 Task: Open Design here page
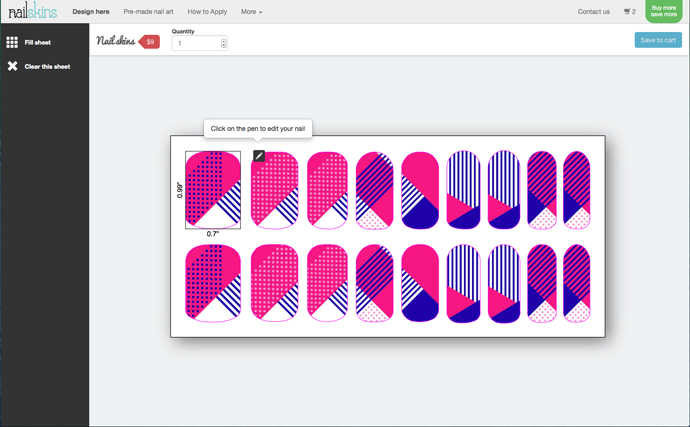coord(91,12)
